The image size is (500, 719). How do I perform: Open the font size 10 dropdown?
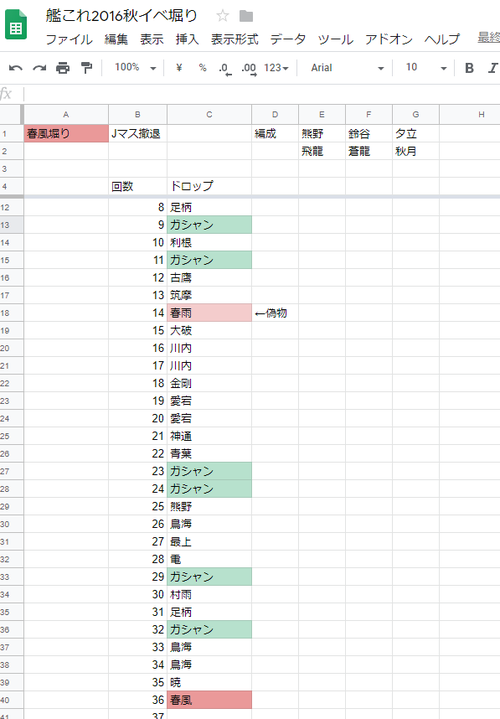(x=426, y=68)
